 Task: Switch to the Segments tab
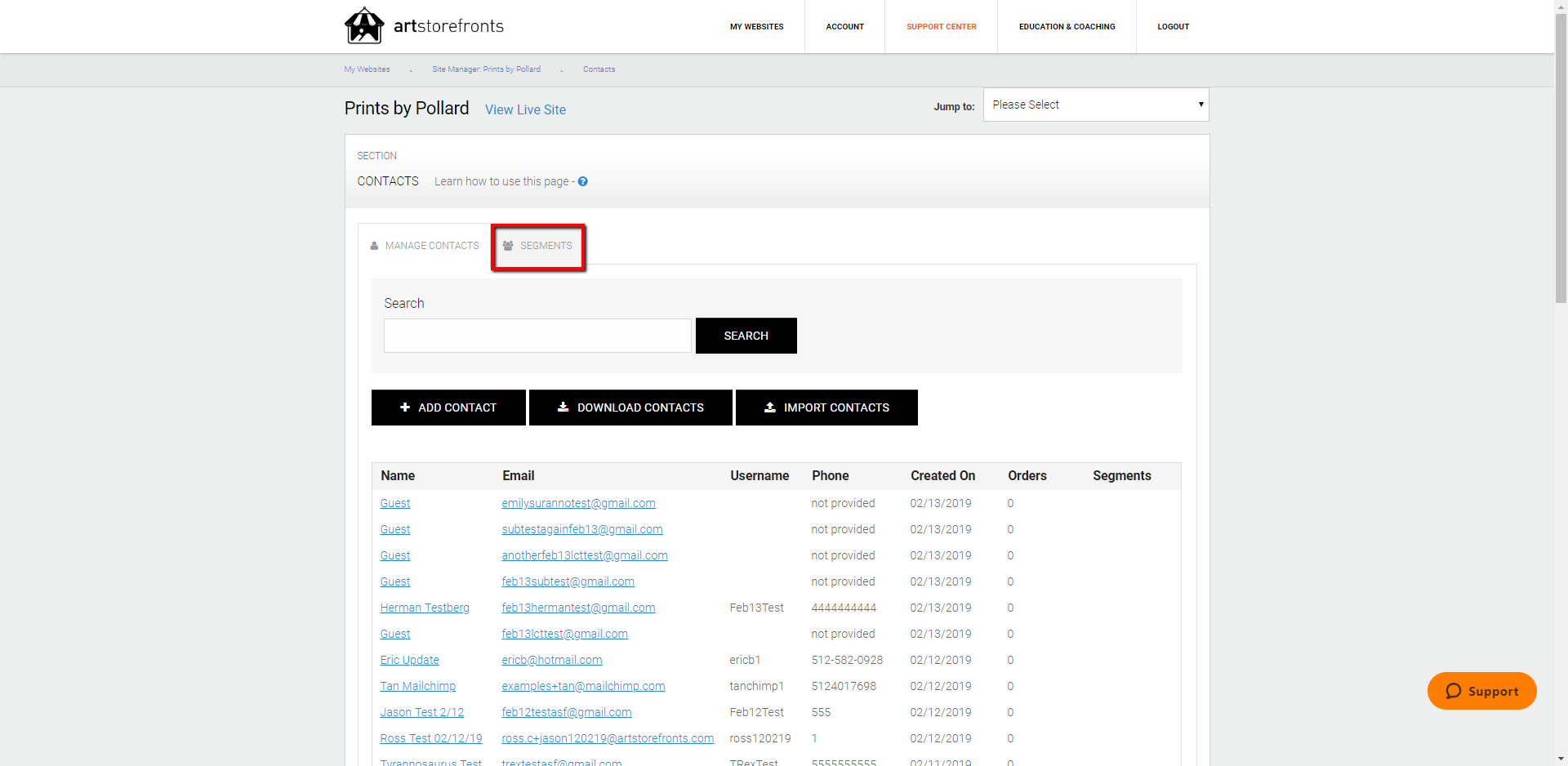(546, 245)
